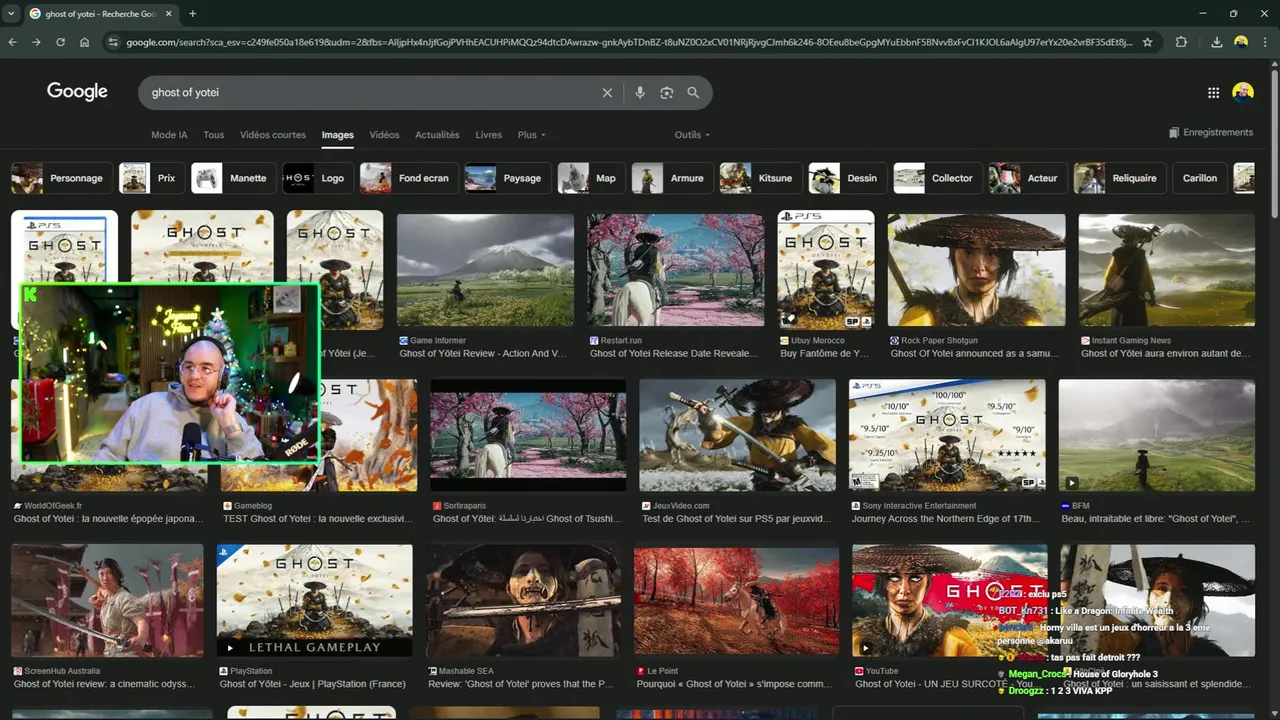The height and width of the screenshot is (720, 1280).
Task: Filter images by Personnage chip
Action: (x=60, y=178)
